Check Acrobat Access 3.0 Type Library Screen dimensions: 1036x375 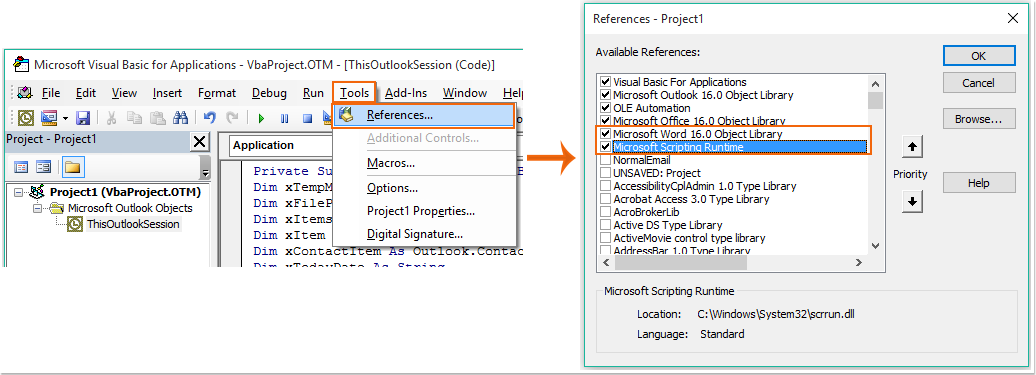click(x=605, y=199)
